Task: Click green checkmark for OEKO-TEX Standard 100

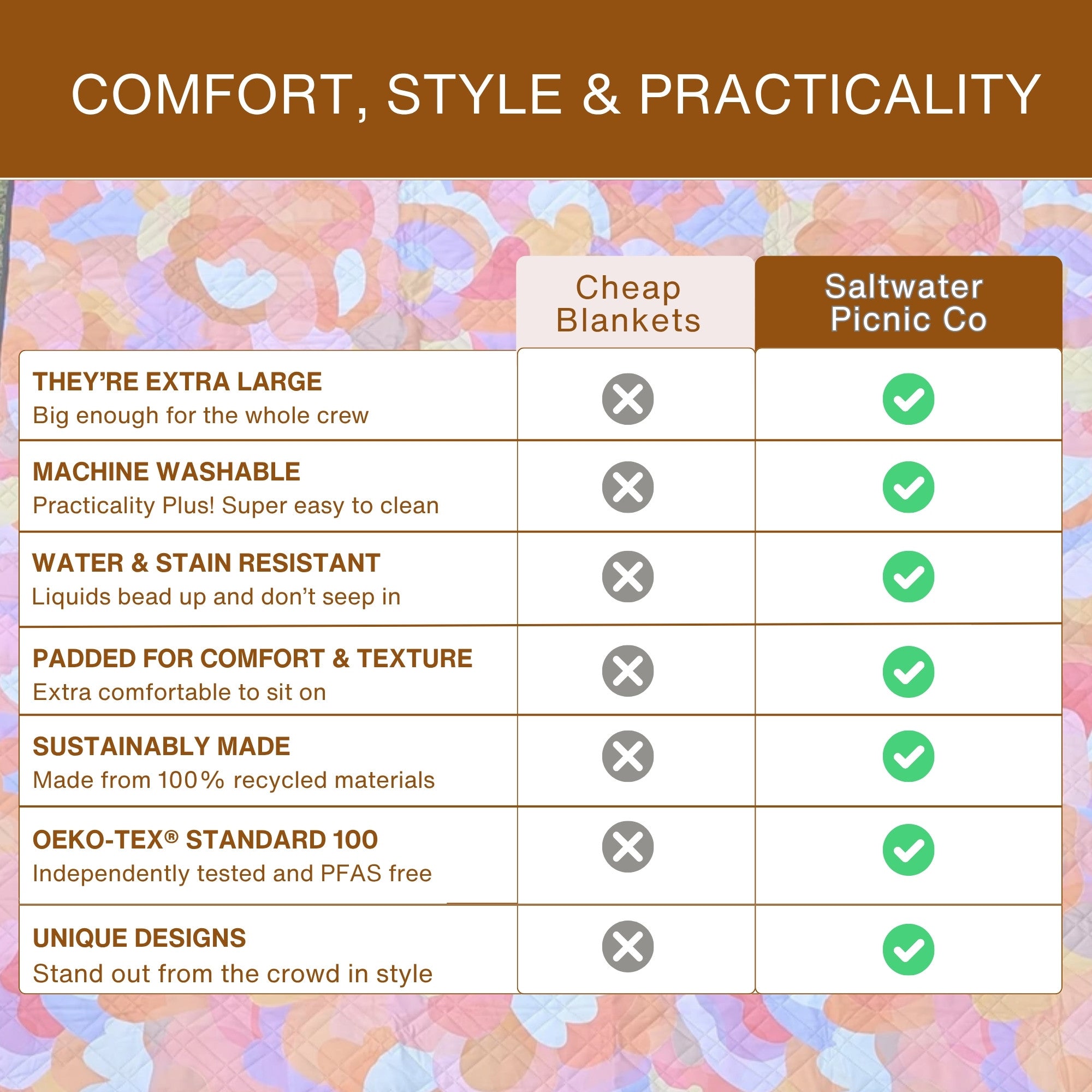Action: coord(908,850)
